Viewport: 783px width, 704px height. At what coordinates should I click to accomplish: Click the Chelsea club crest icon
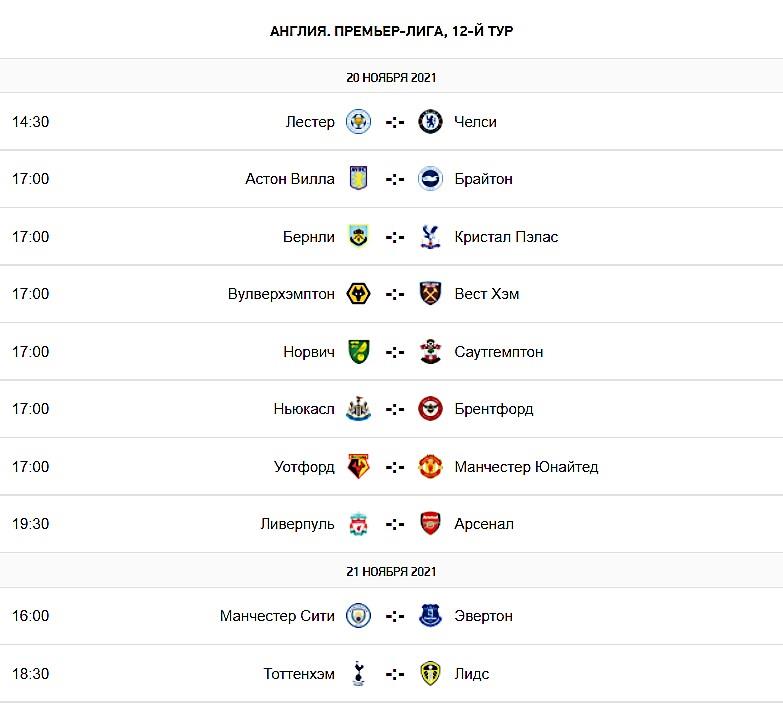point(430,122)
